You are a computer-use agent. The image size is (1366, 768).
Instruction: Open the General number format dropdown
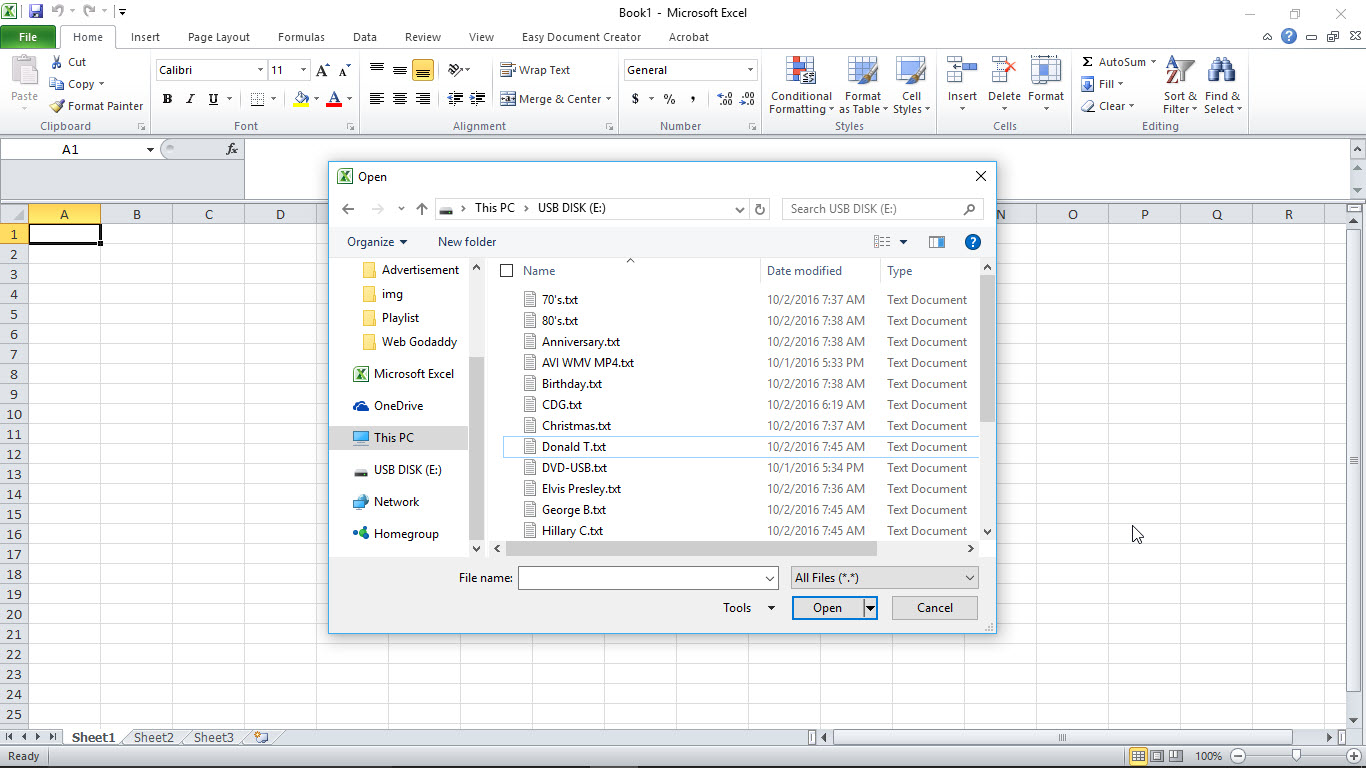(x=750, y=70)
